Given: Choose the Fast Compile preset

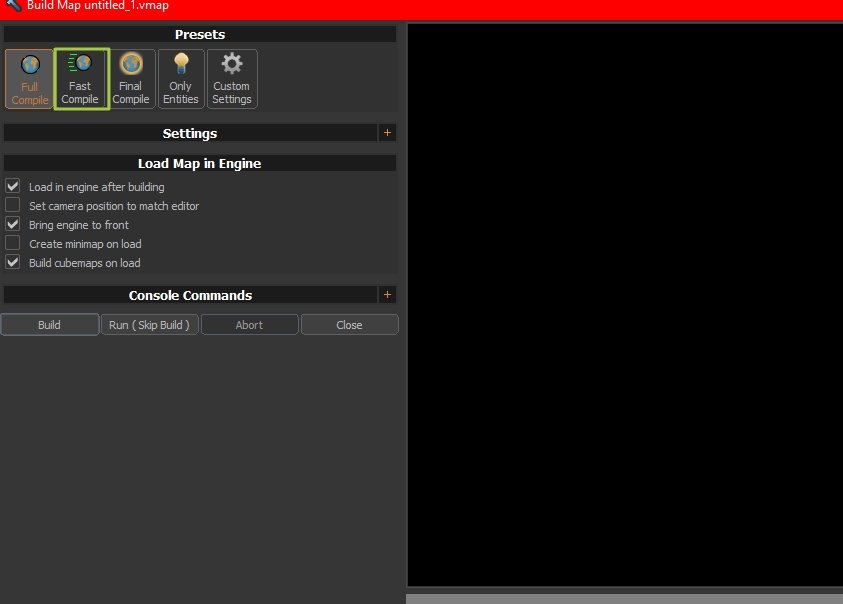Looking at the screenshot, I should click(80, 79).
